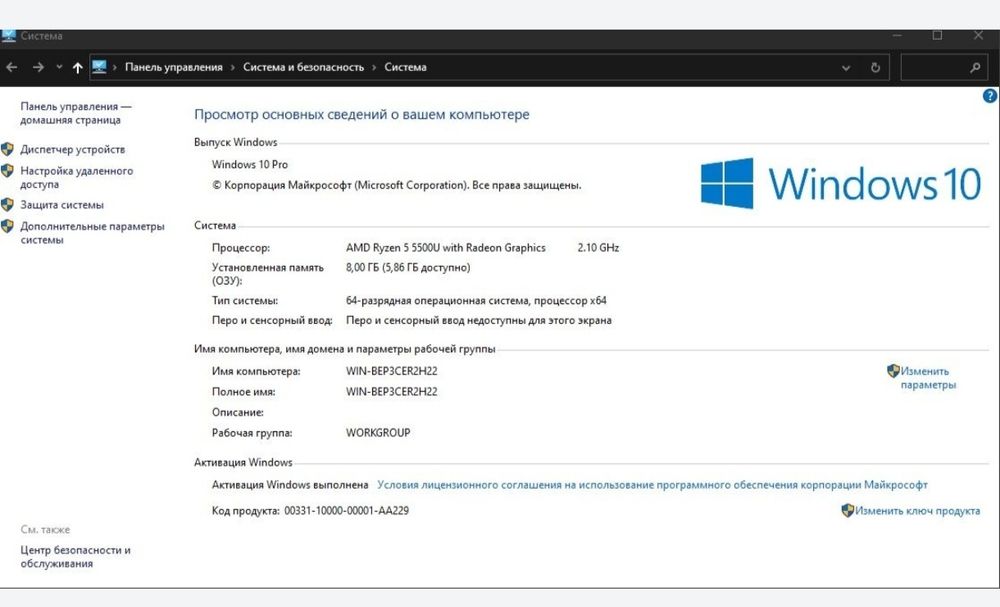The height and width of the screenshot is (607, 1000).
Task: Open help with the blue question icon
Action: tap(990, 96)
